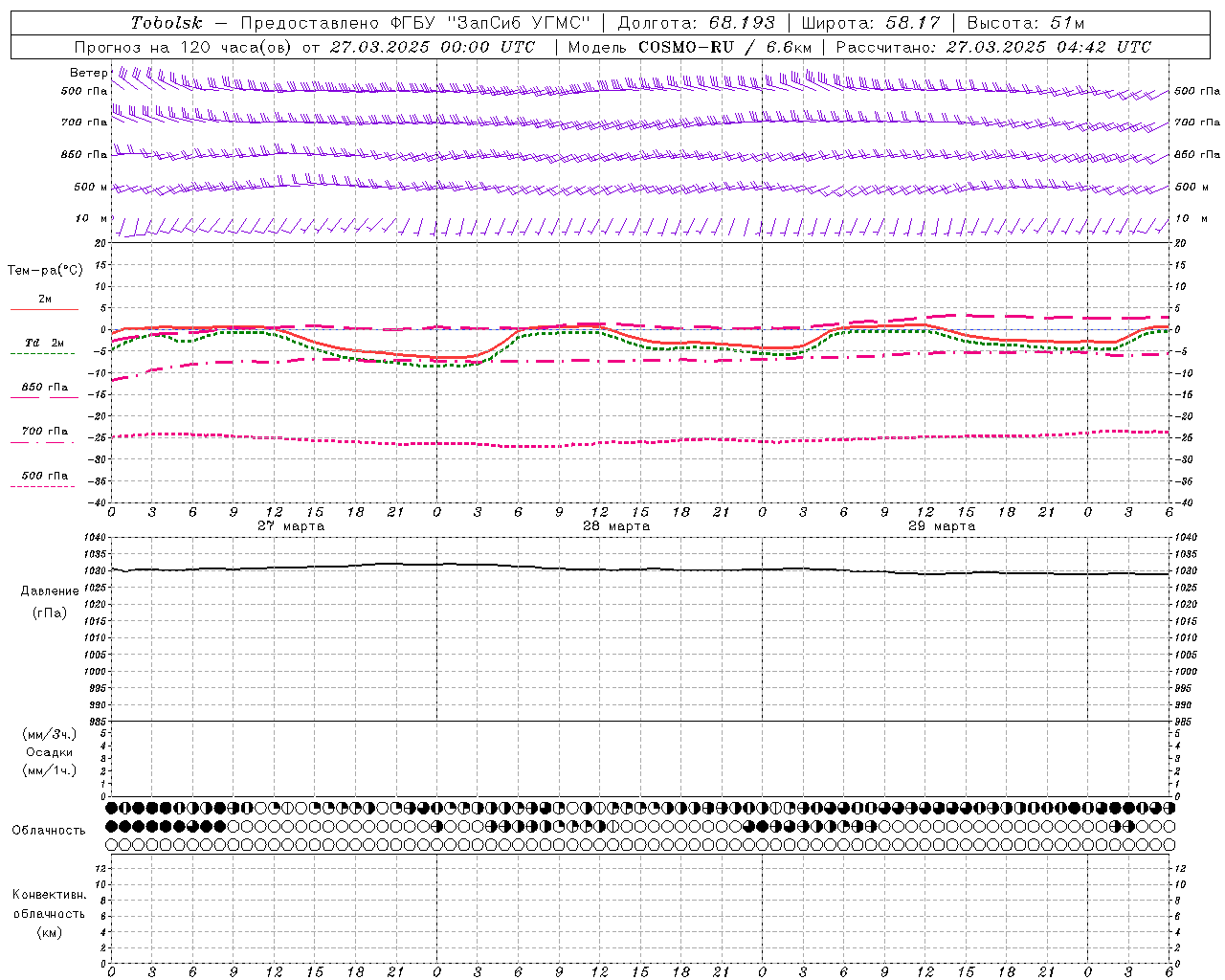1225x980 pixels.
Task: Click the (км) unit label
Action: [49, 932]
